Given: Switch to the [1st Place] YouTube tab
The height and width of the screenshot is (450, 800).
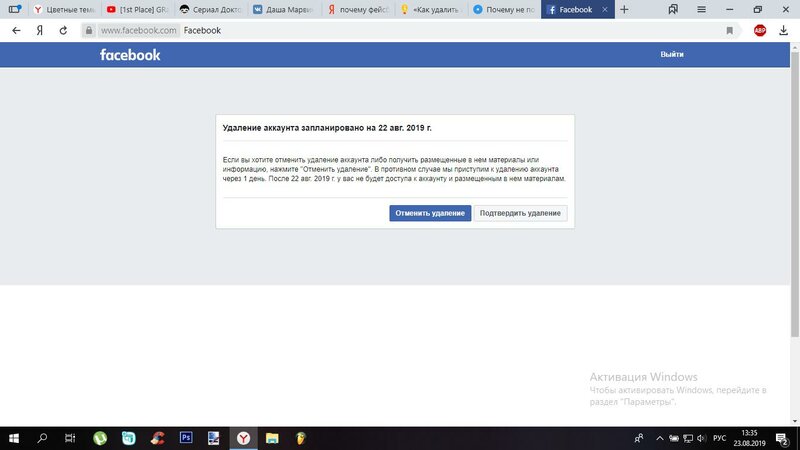Looking at the screenshot, I should tap(138, 9).
